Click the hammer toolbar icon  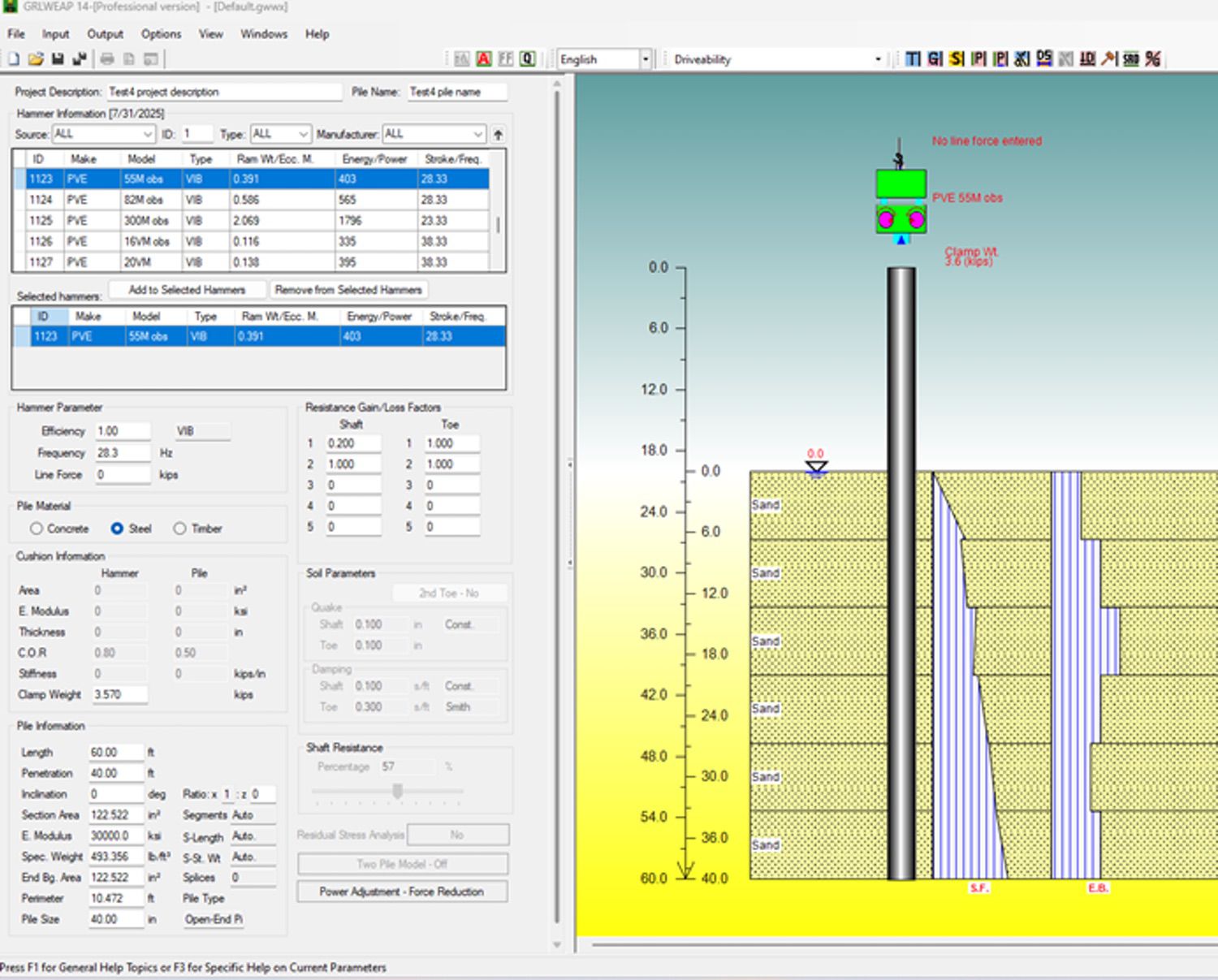pos(1109,59)
